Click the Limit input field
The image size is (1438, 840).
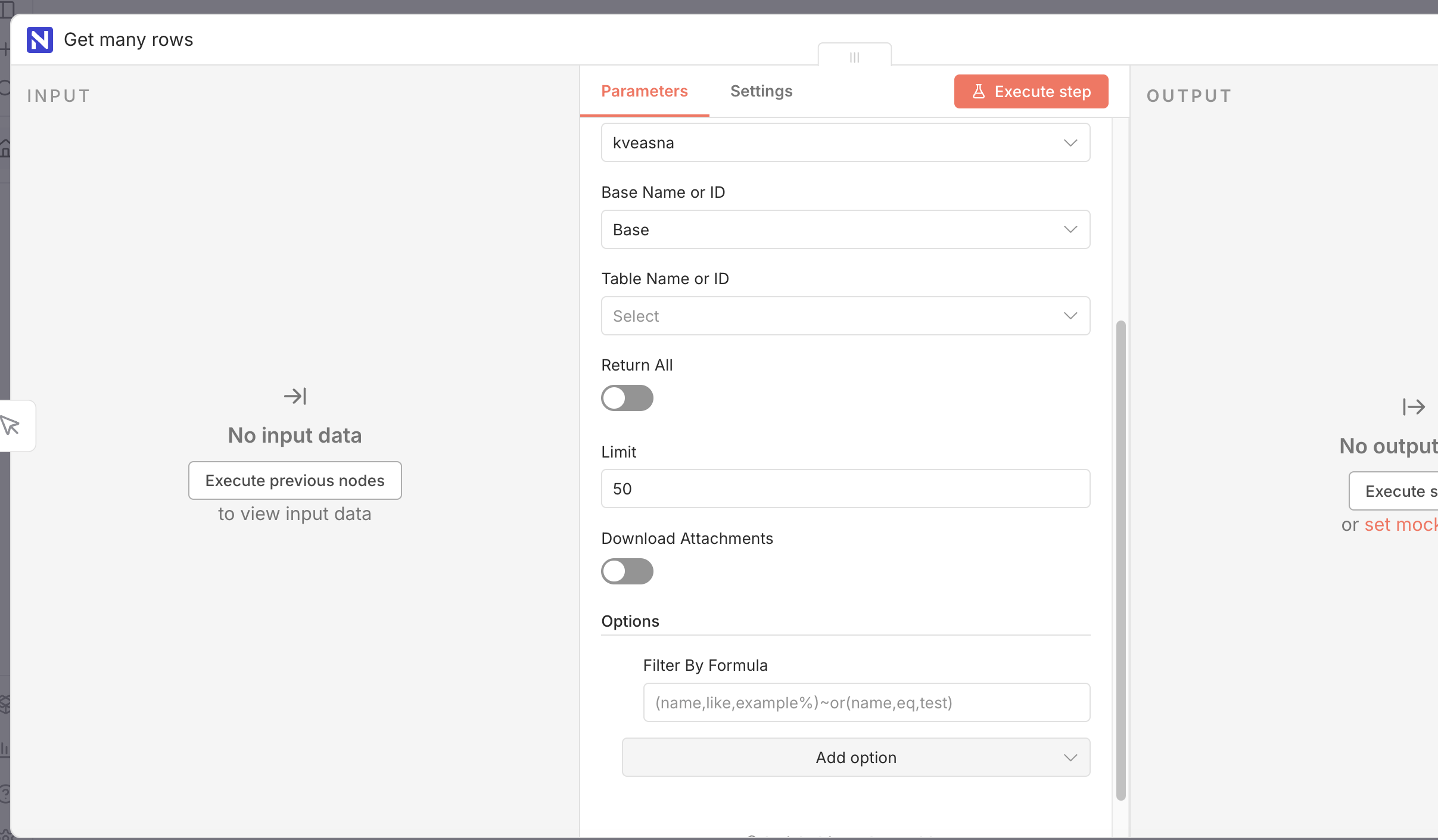(845, 489)
